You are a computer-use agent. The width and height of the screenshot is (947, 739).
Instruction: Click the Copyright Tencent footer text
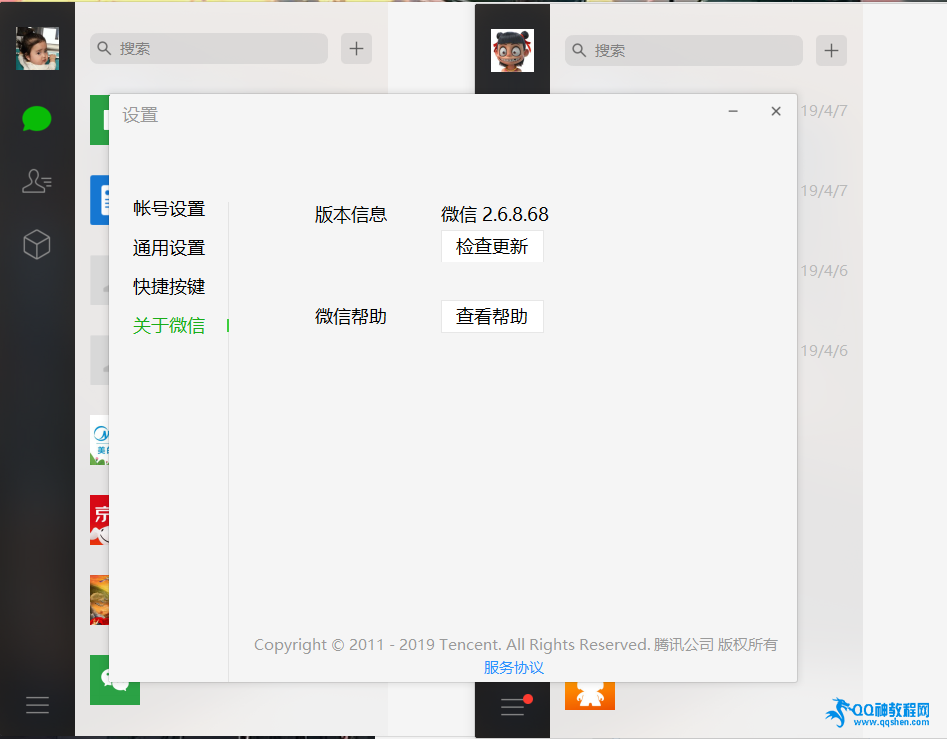[515, 645]
